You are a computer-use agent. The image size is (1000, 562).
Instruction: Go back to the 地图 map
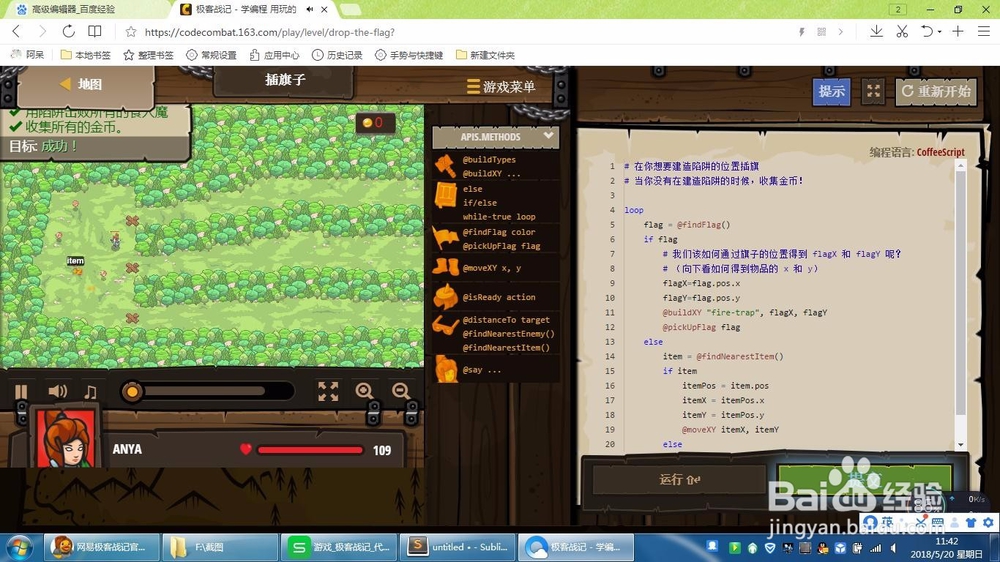(x=81, y=84)
